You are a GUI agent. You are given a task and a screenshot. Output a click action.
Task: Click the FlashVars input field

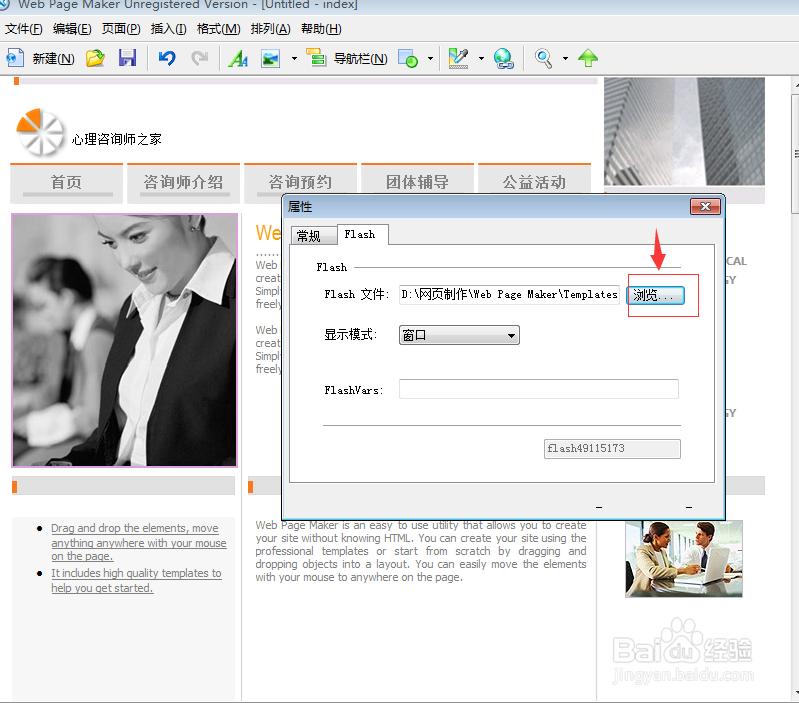point(539,389)
